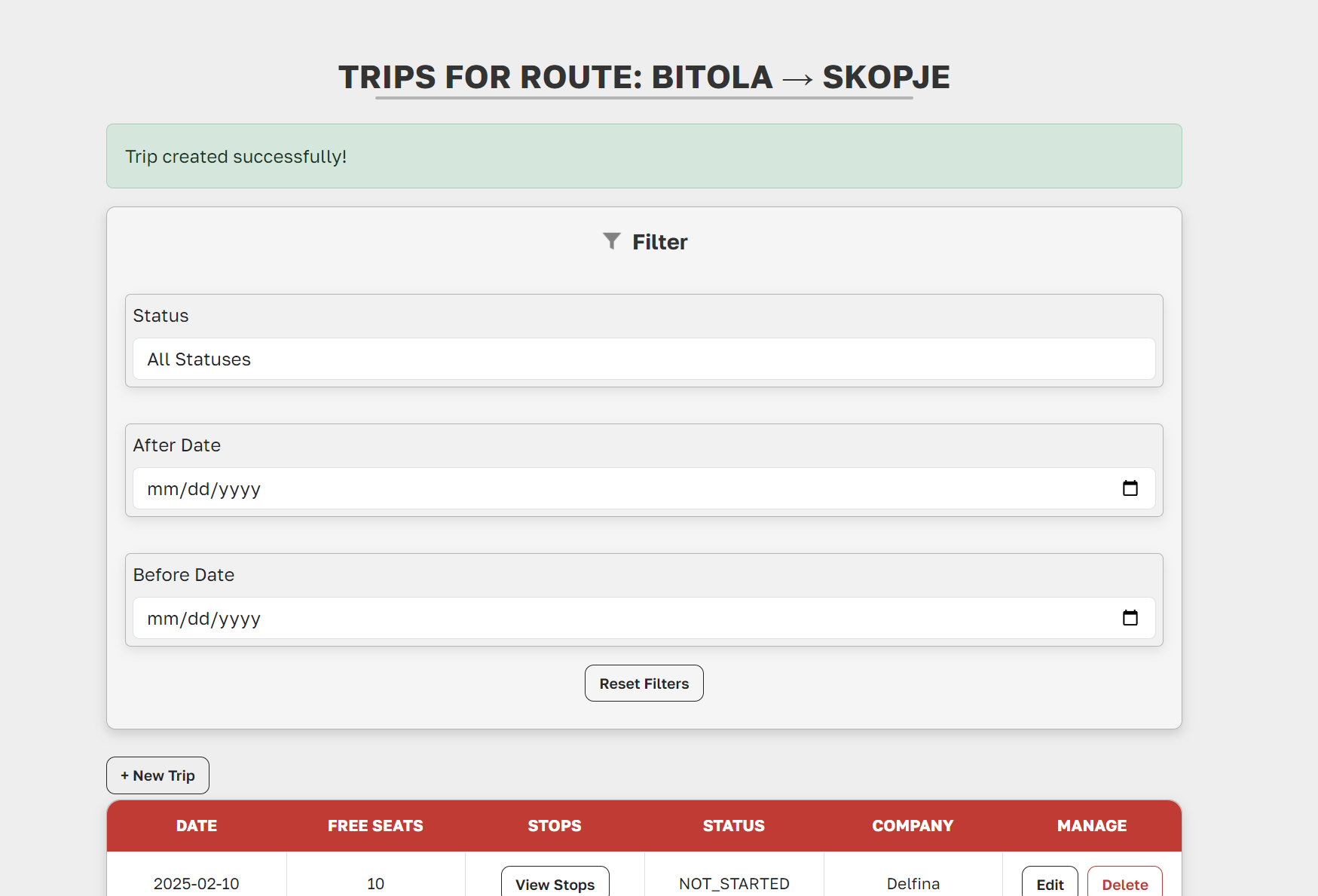
Task: Delete the 2025-02-10 trip
Action: coord(1124,884)
